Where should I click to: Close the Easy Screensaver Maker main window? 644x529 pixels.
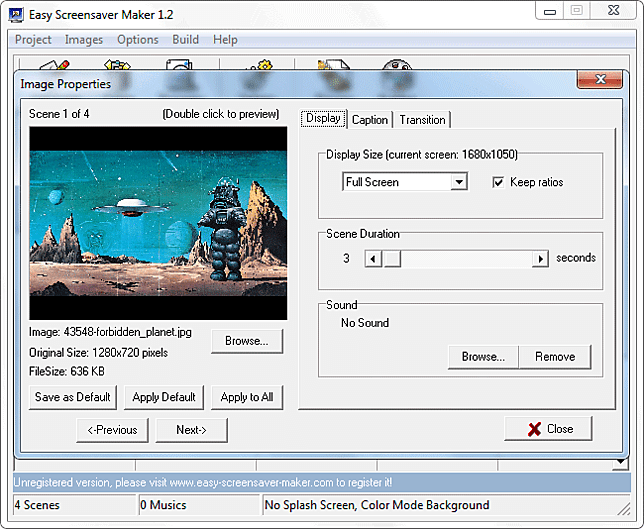[x=614, y=11]
